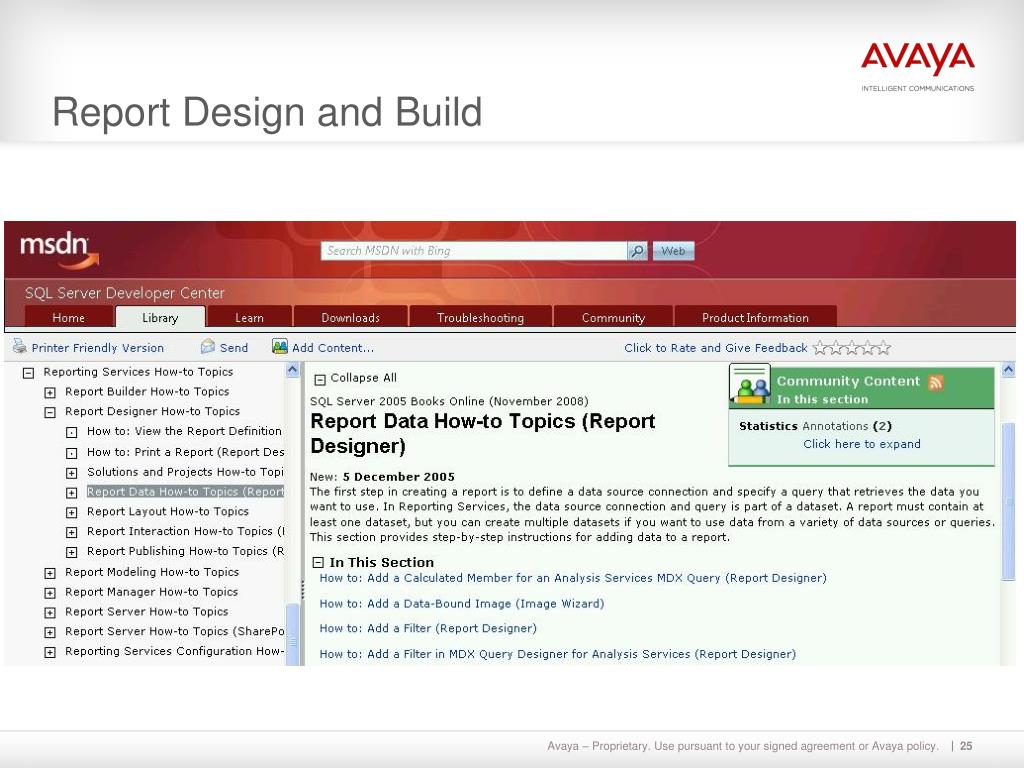Expand Report Layout How-to Topics node
Screen dimensions: 1024x768
click(x=72, y=513)
